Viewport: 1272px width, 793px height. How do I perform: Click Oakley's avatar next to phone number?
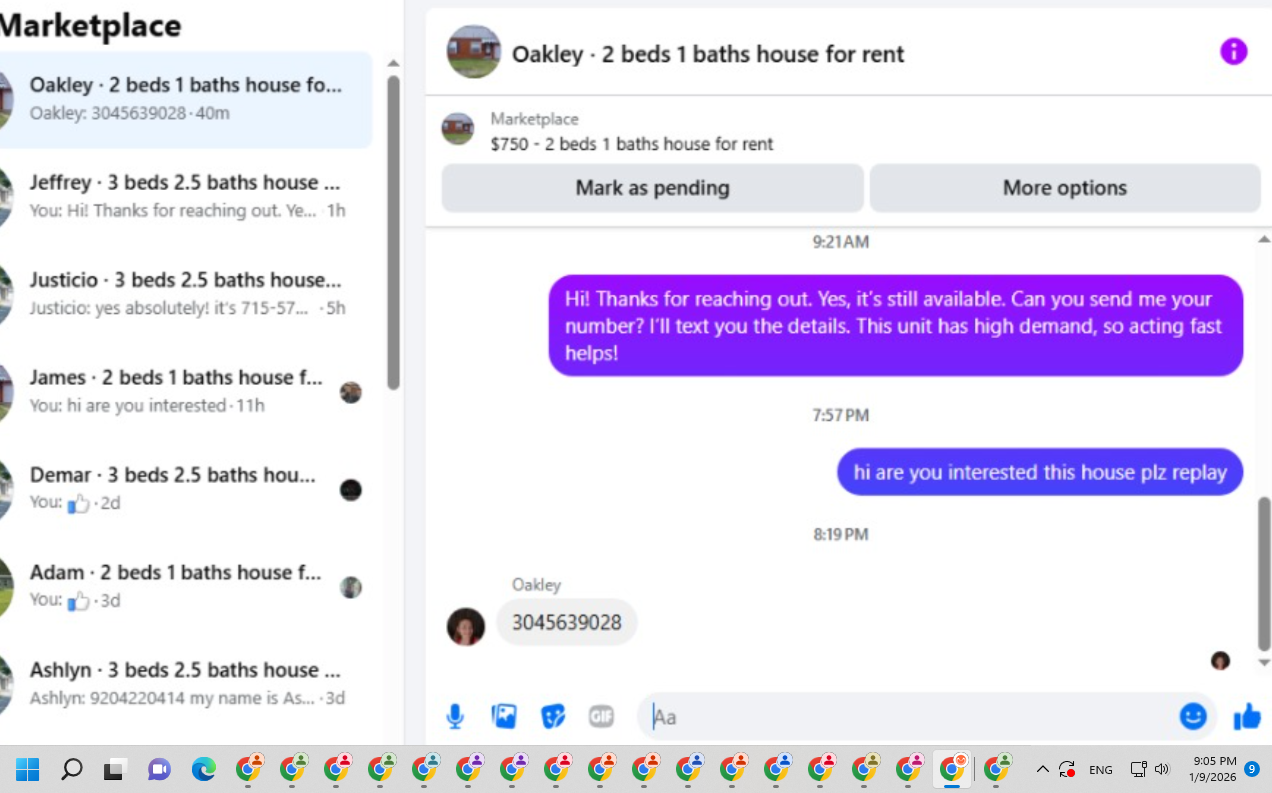[465, 626]
